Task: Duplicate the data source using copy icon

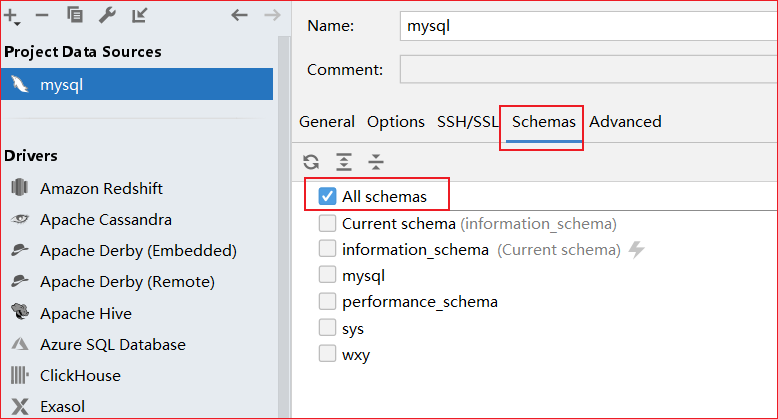Action: coord(75,15)
